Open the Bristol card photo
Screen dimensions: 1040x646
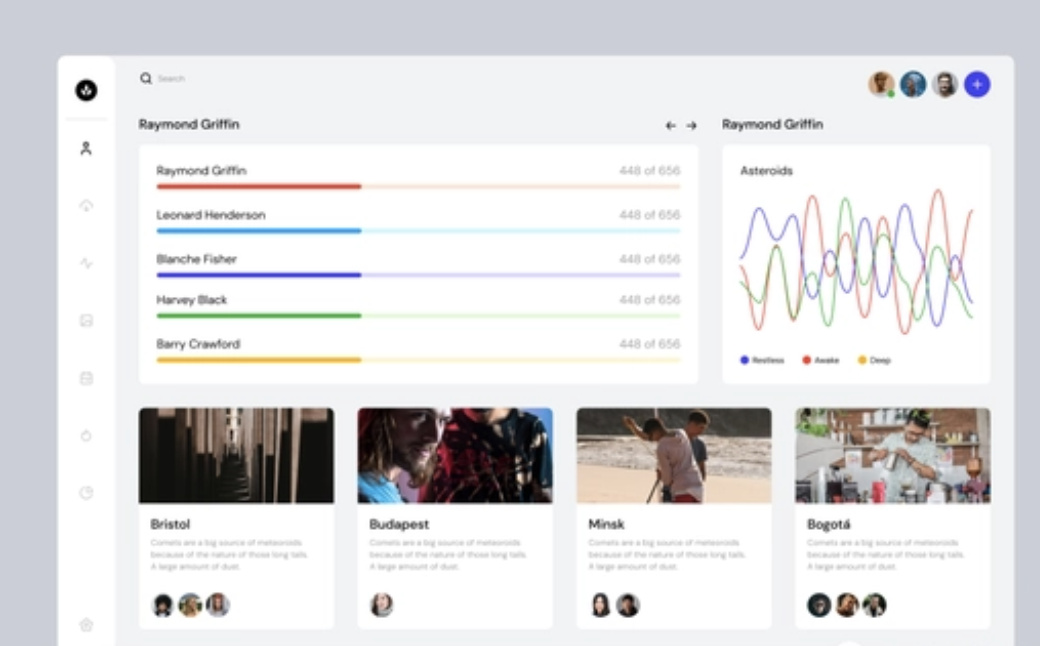coord(236,456)
